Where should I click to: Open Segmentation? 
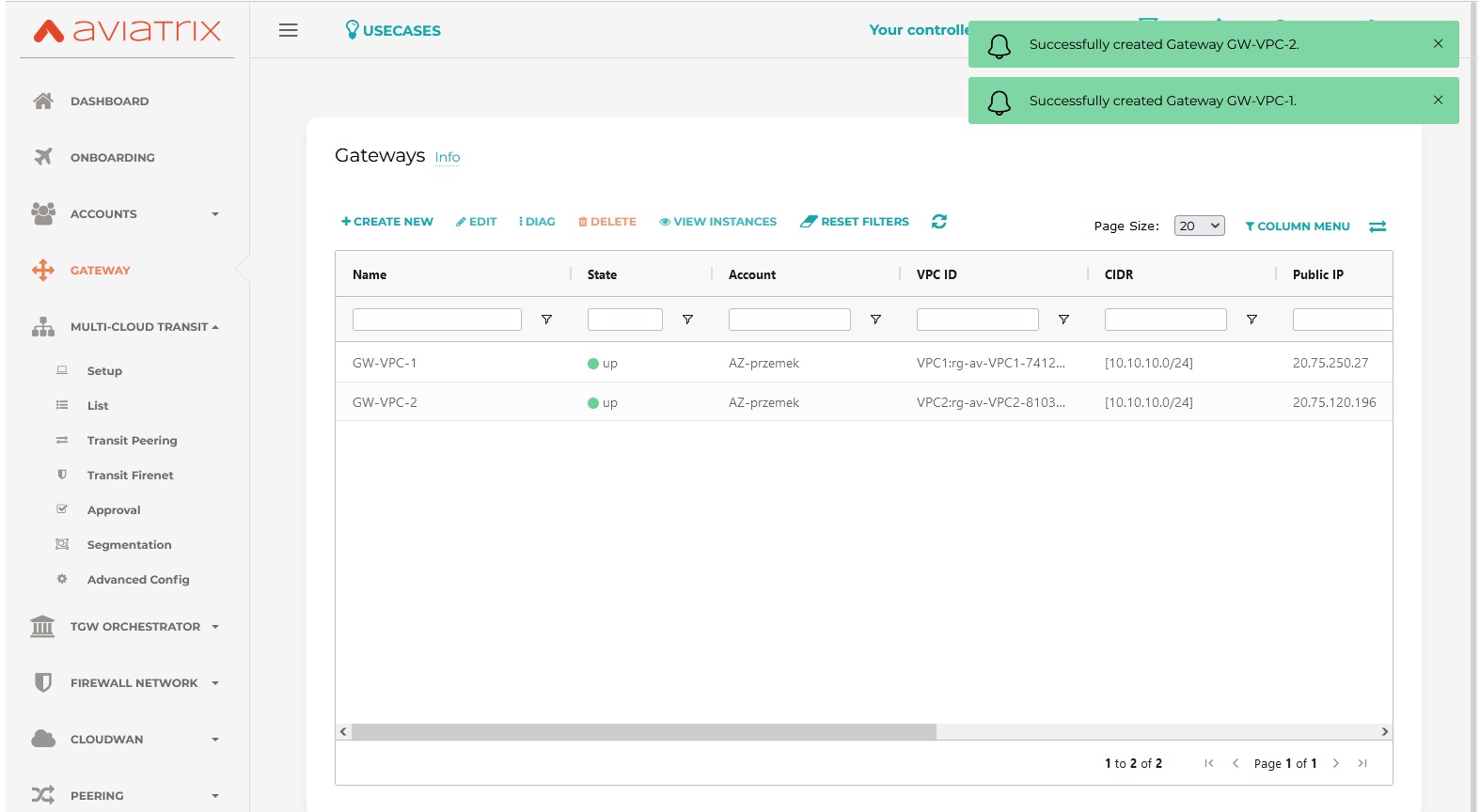click(x=129, y=544)
